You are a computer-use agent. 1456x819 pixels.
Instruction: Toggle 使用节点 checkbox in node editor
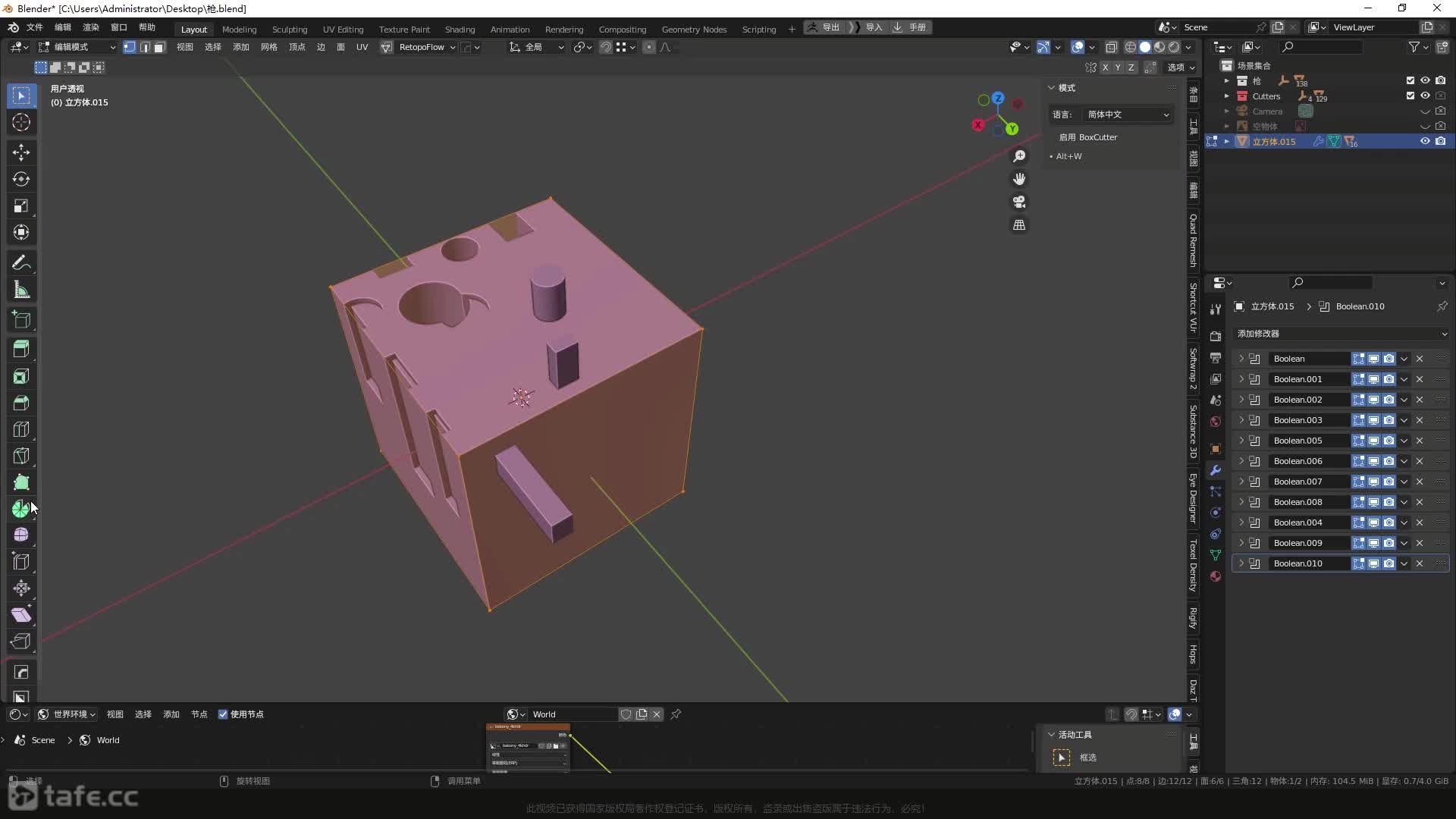click(223, 714)
